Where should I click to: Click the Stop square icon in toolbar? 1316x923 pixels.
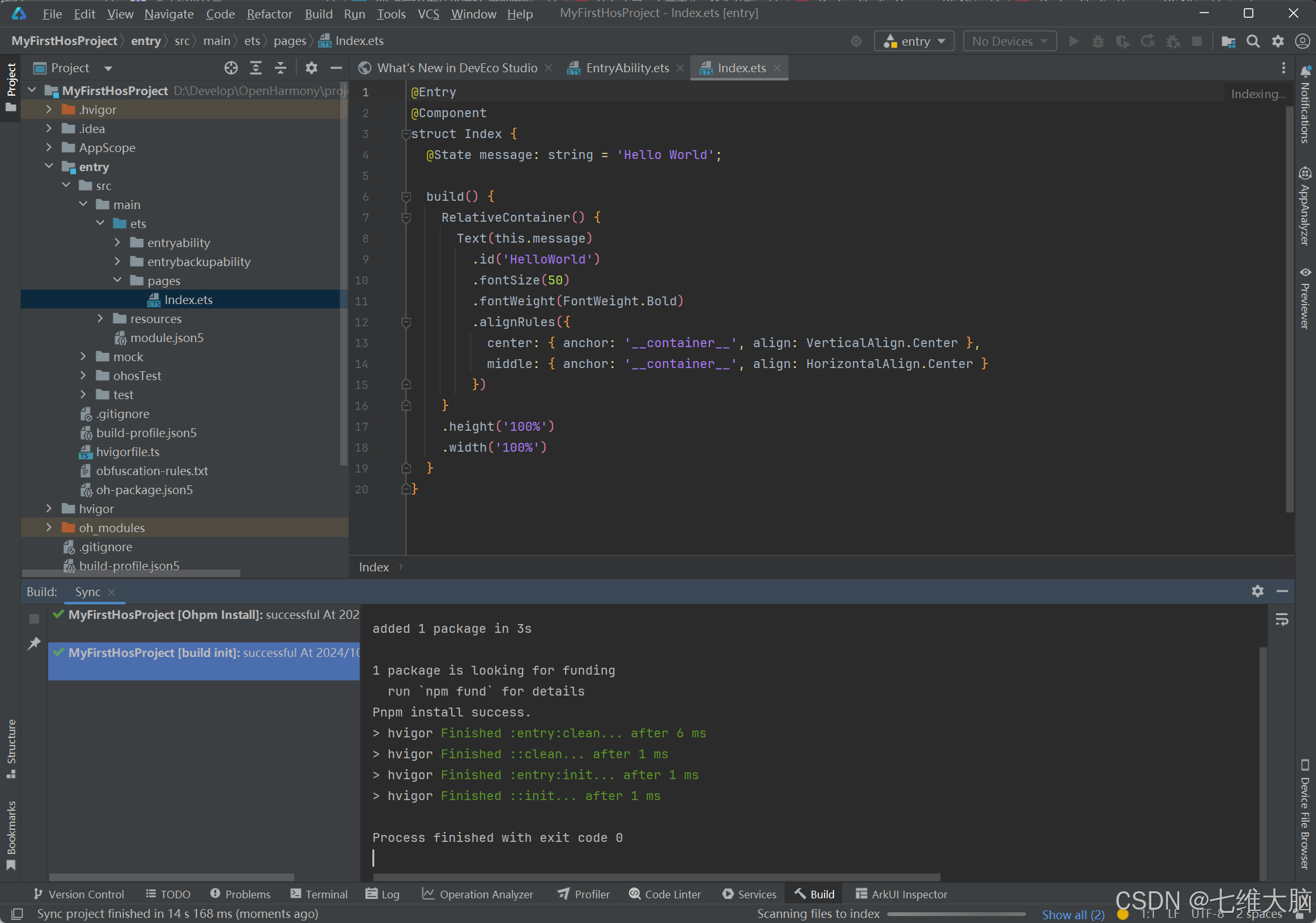click(x=1197, y=41)
